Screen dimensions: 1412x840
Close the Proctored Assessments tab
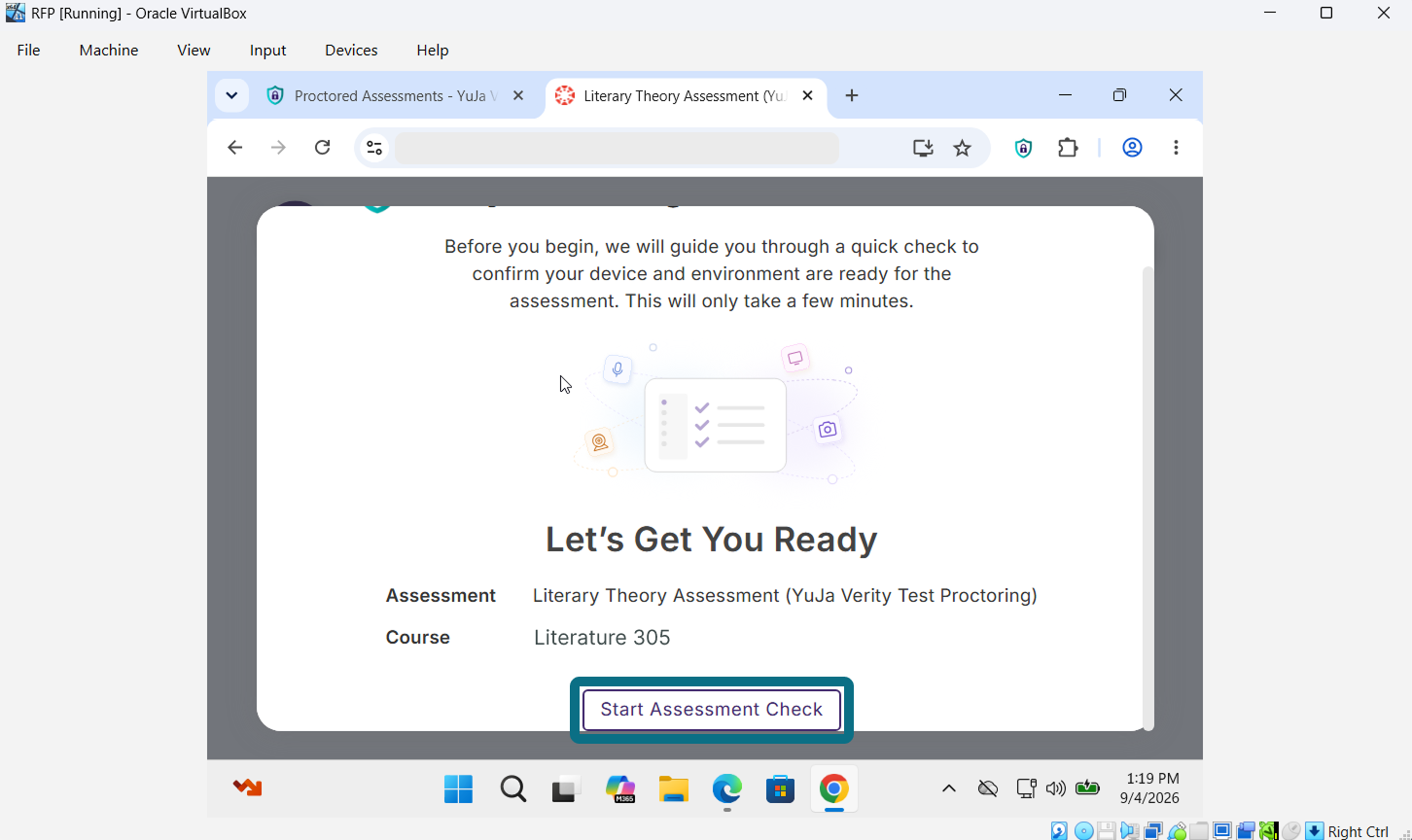tap(518, 95)
